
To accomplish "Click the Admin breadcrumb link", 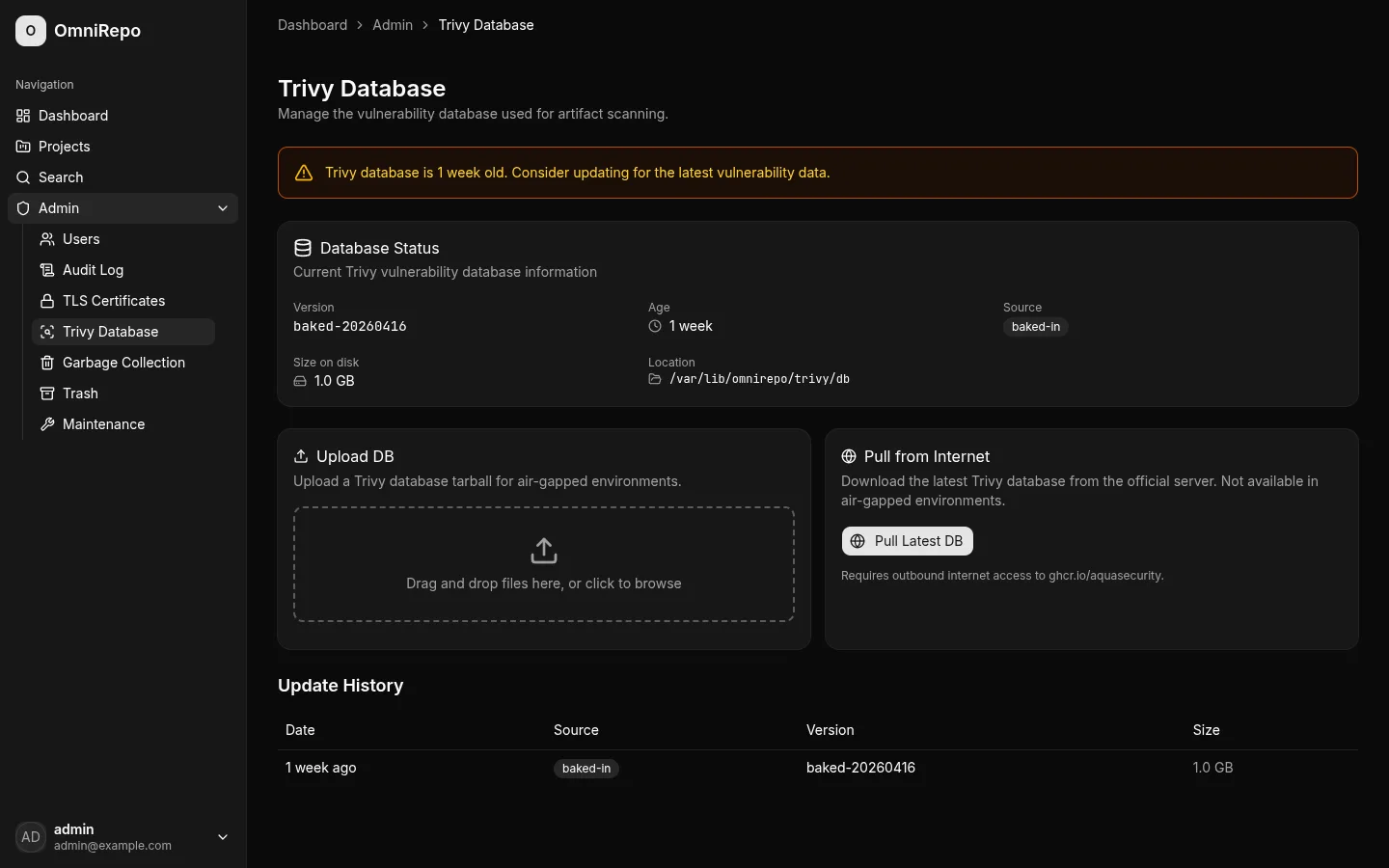I will (393, 25).
